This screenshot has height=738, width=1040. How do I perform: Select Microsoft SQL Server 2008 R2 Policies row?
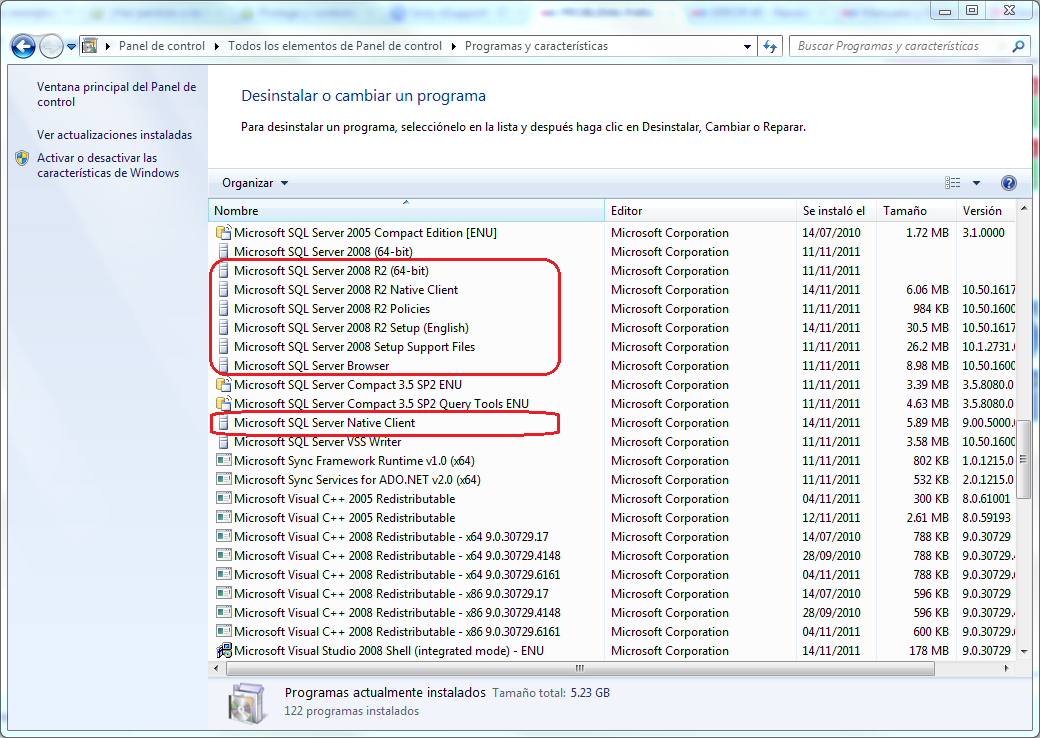(x=612, y=309)
